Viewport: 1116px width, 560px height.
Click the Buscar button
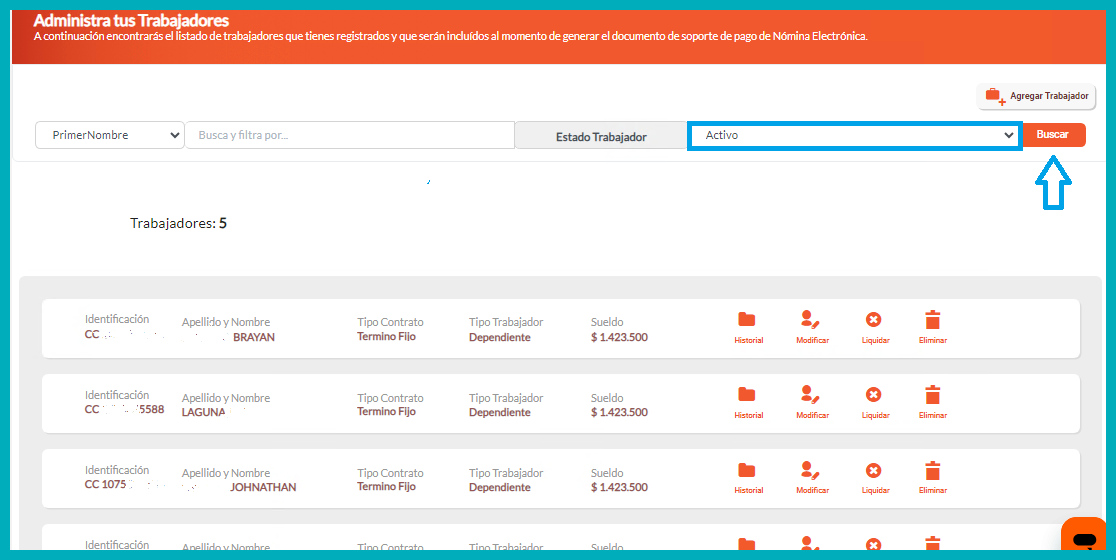coord(1053,135)
